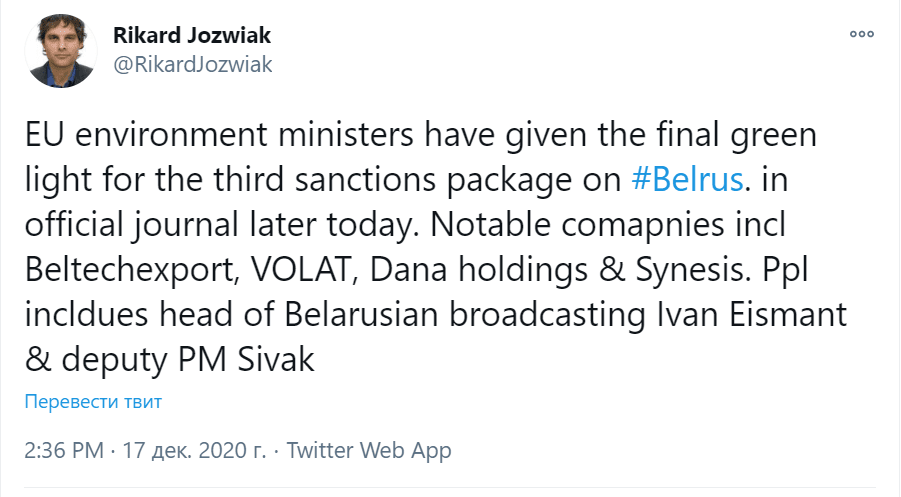The image size is (901, 497).
Task: Open the three-dot more options menu
Action: [x=861, y=35]
